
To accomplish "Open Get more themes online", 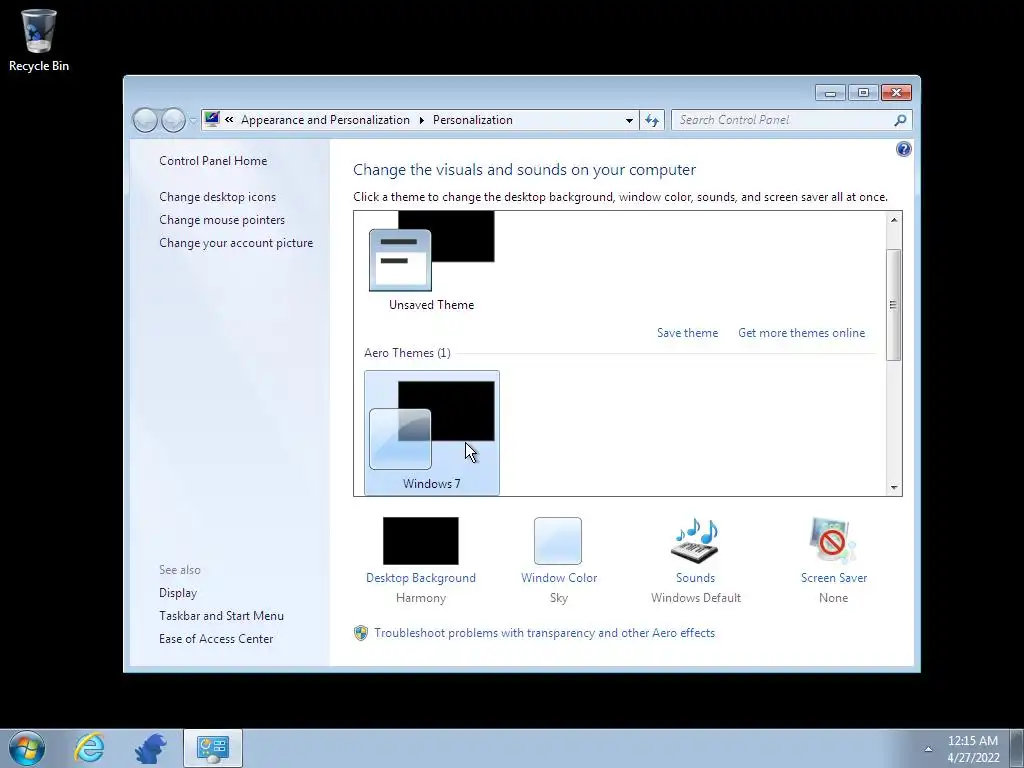I will (x=801, y=332).
